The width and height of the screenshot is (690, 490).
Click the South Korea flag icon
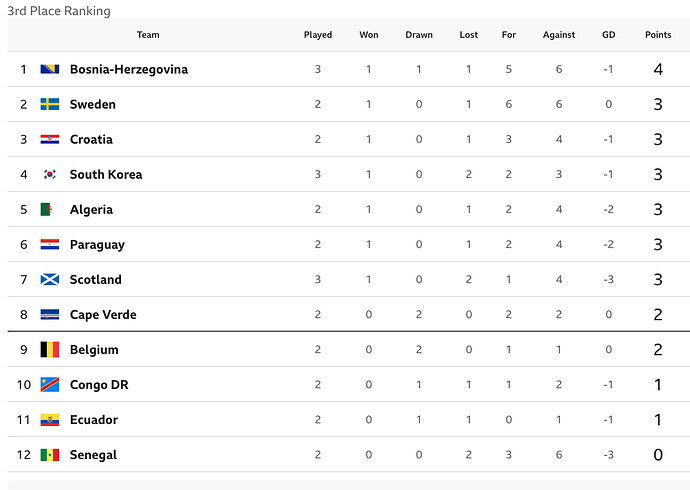click(50, 175)
